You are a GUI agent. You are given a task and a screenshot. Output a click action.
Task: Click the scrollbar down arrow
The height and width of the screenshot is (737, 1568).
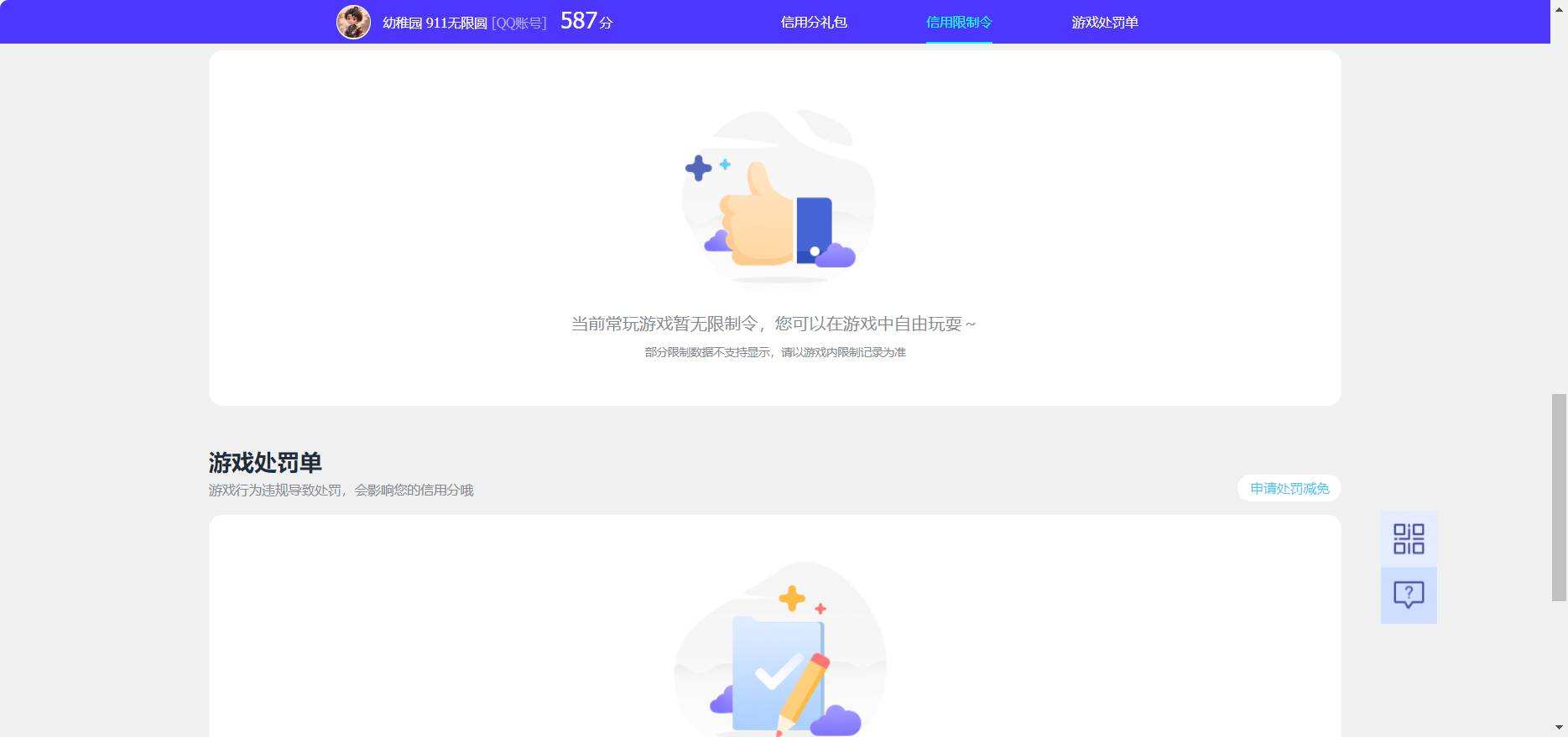[x=1559, y=728]
